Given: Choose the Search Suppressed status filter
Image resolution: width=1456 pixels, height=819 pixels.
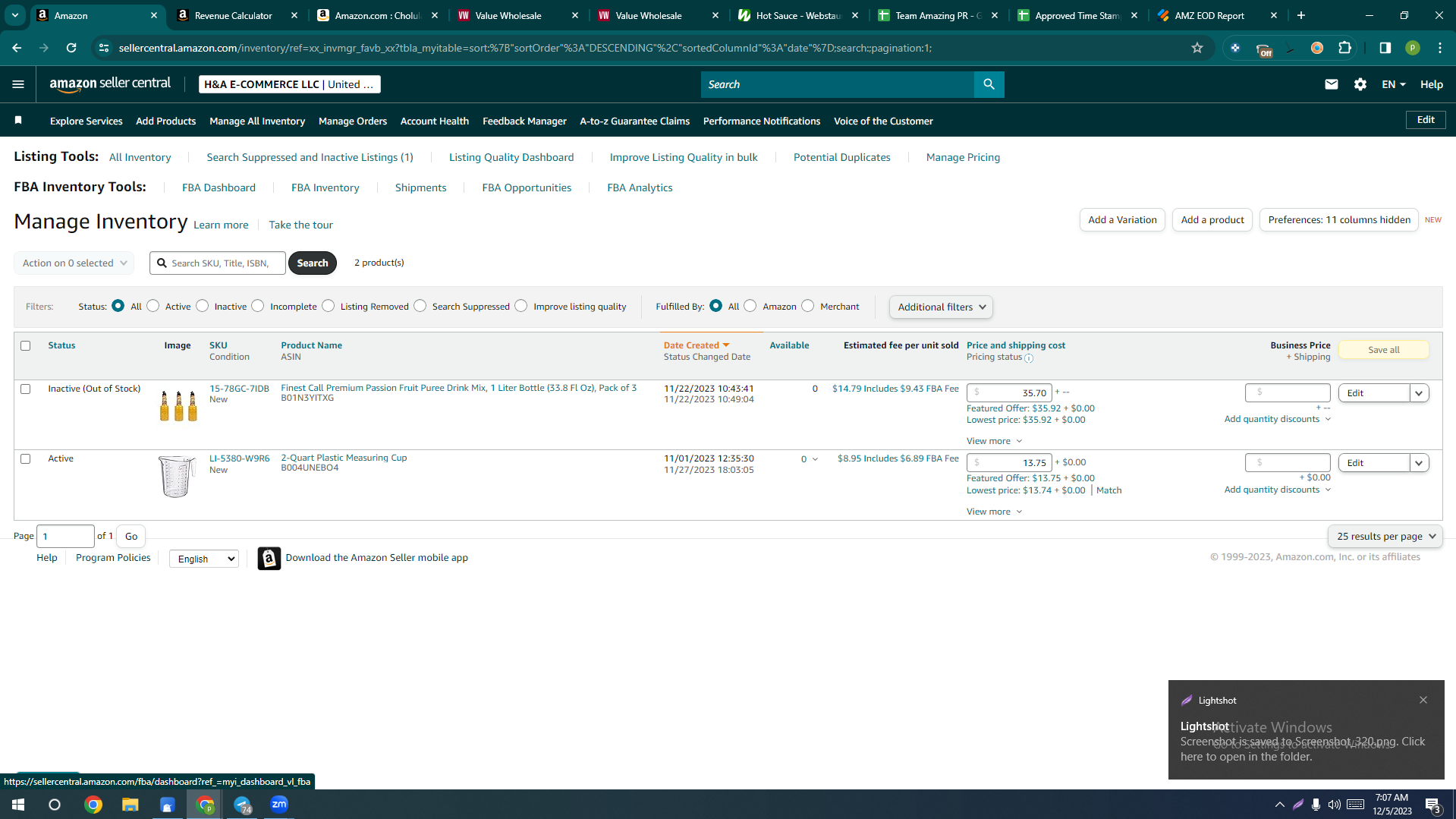Looking at the screenshot, I should click(420, 306).
